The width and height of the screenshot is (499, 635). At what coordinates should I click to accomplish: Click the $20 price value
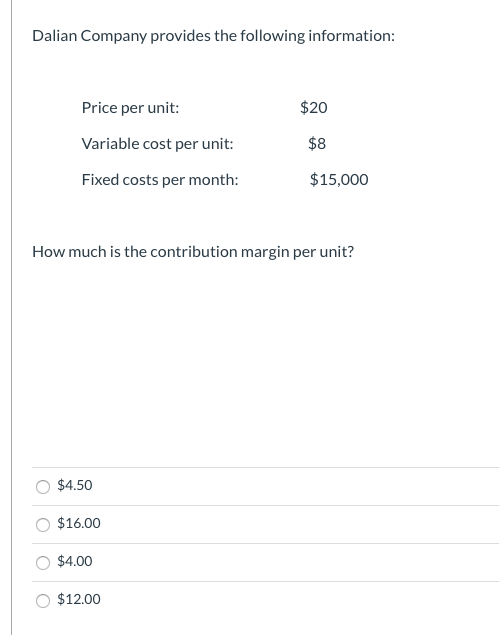314,107
